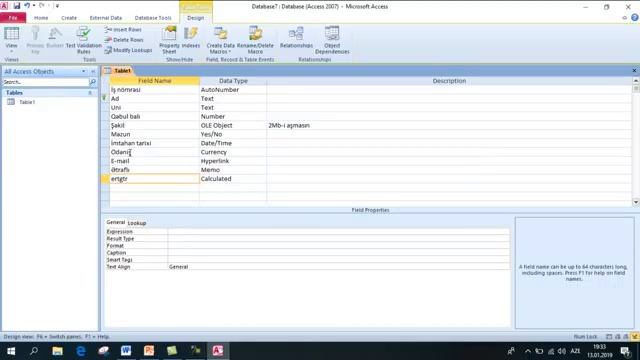Switch to the Home tab
The width and height of the screenshot is (640, 360).
click(x=41, y=18)
